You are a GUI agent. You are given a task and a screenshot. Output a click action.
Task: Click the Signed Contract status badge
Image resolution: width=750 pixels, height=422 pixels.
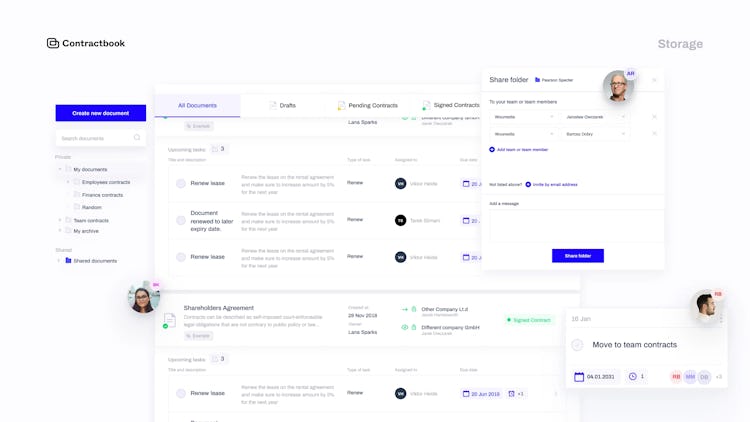tap(529, 320)
